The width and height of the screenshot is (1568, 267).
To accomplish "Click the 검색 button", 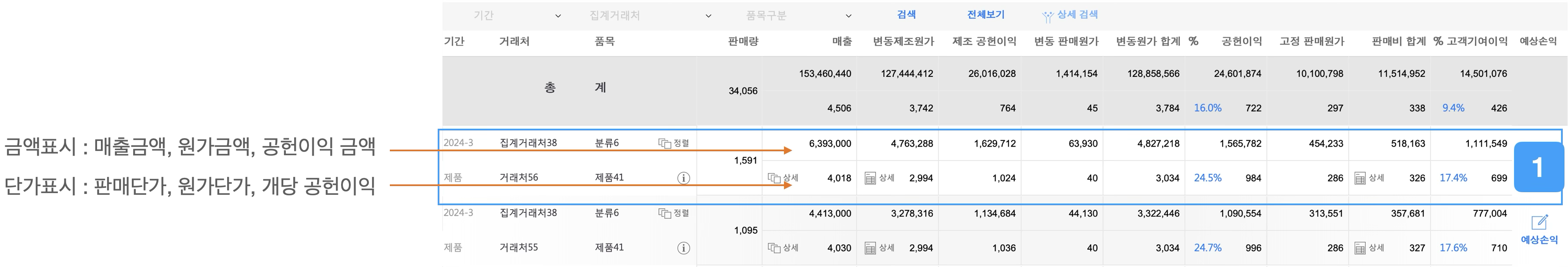I will (906, 15).
